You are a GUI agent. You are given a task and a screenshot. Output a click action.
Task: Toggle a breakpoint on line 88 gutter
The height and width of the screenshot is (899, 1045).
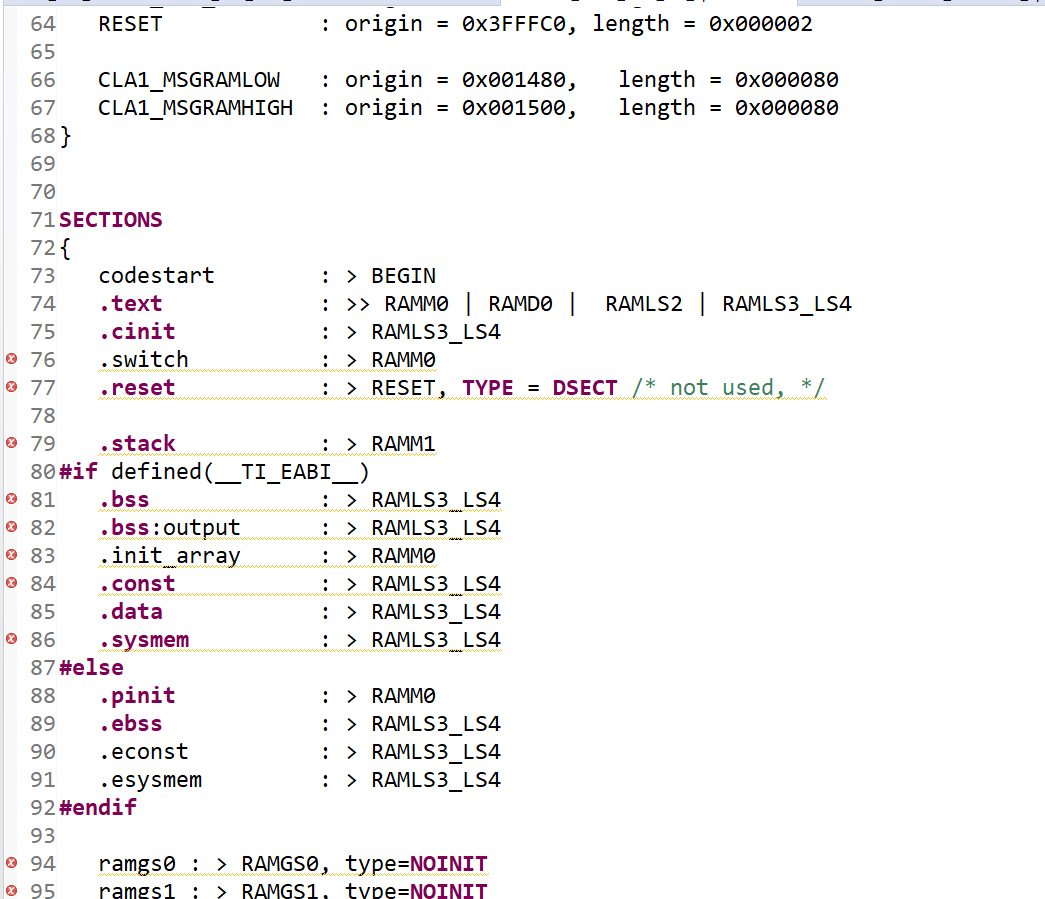tap(10, 695)
